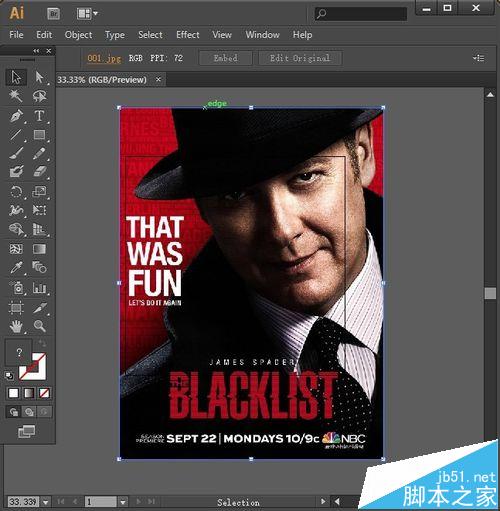Click the Change Screen Mode icon

pyautogui.click(x=27, y=431)
